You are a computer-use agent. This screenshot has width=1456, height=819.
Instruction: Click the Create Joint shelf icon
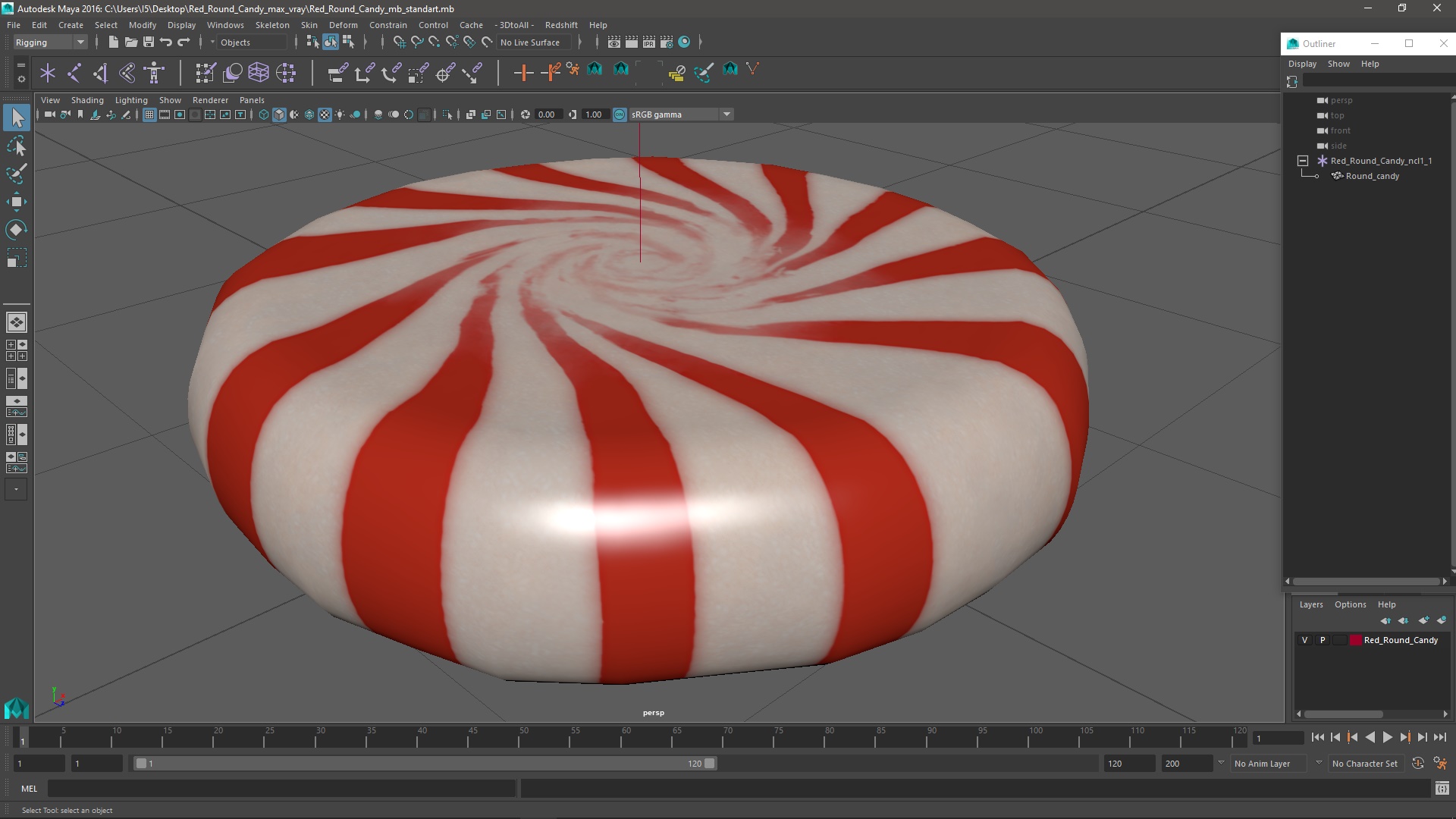click(74, 73)
